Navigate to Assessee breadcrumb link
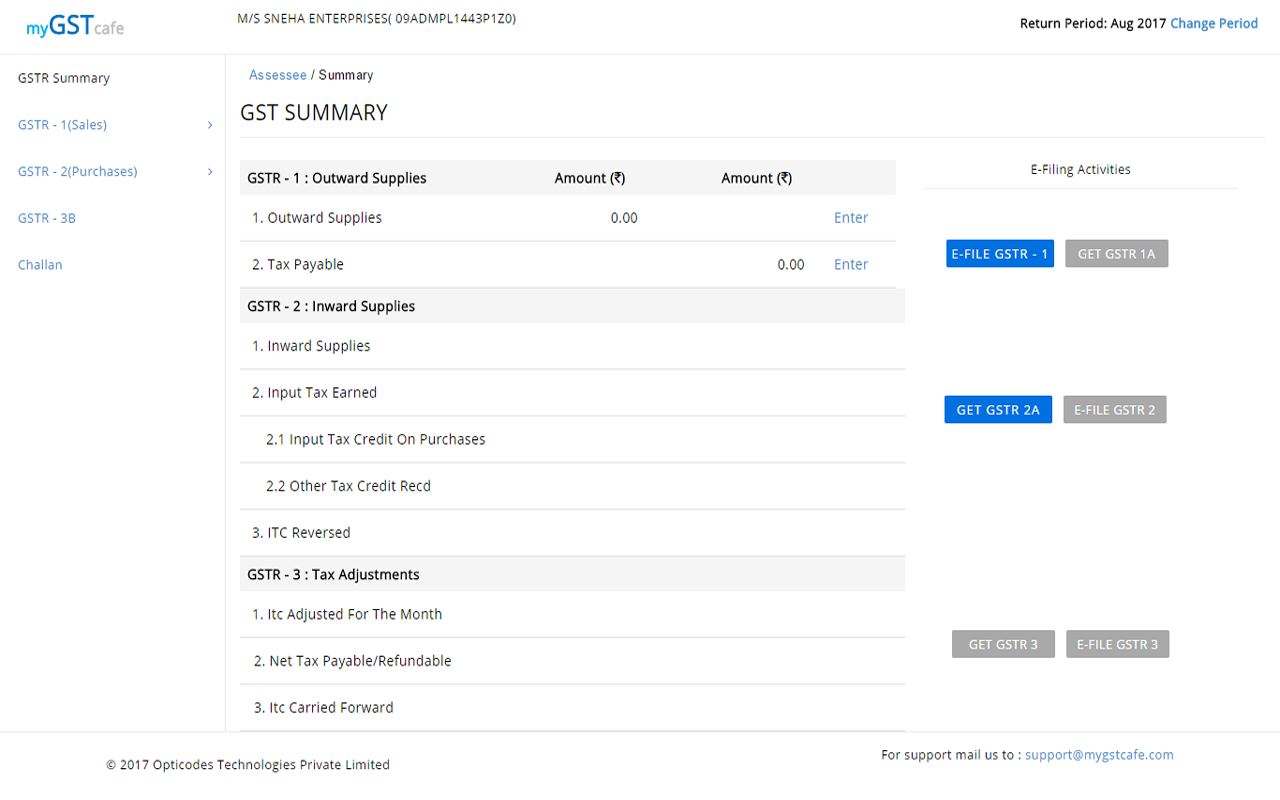Image resolution: width=1280 pixels, height=800 pixels. click(x=278, y=75)
